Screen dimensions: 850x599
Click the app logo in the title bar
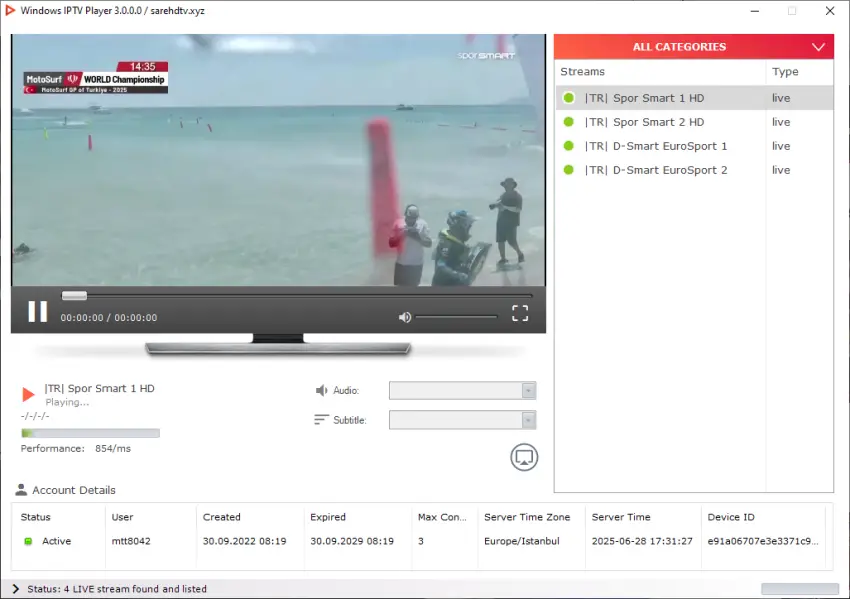point(10,10)
